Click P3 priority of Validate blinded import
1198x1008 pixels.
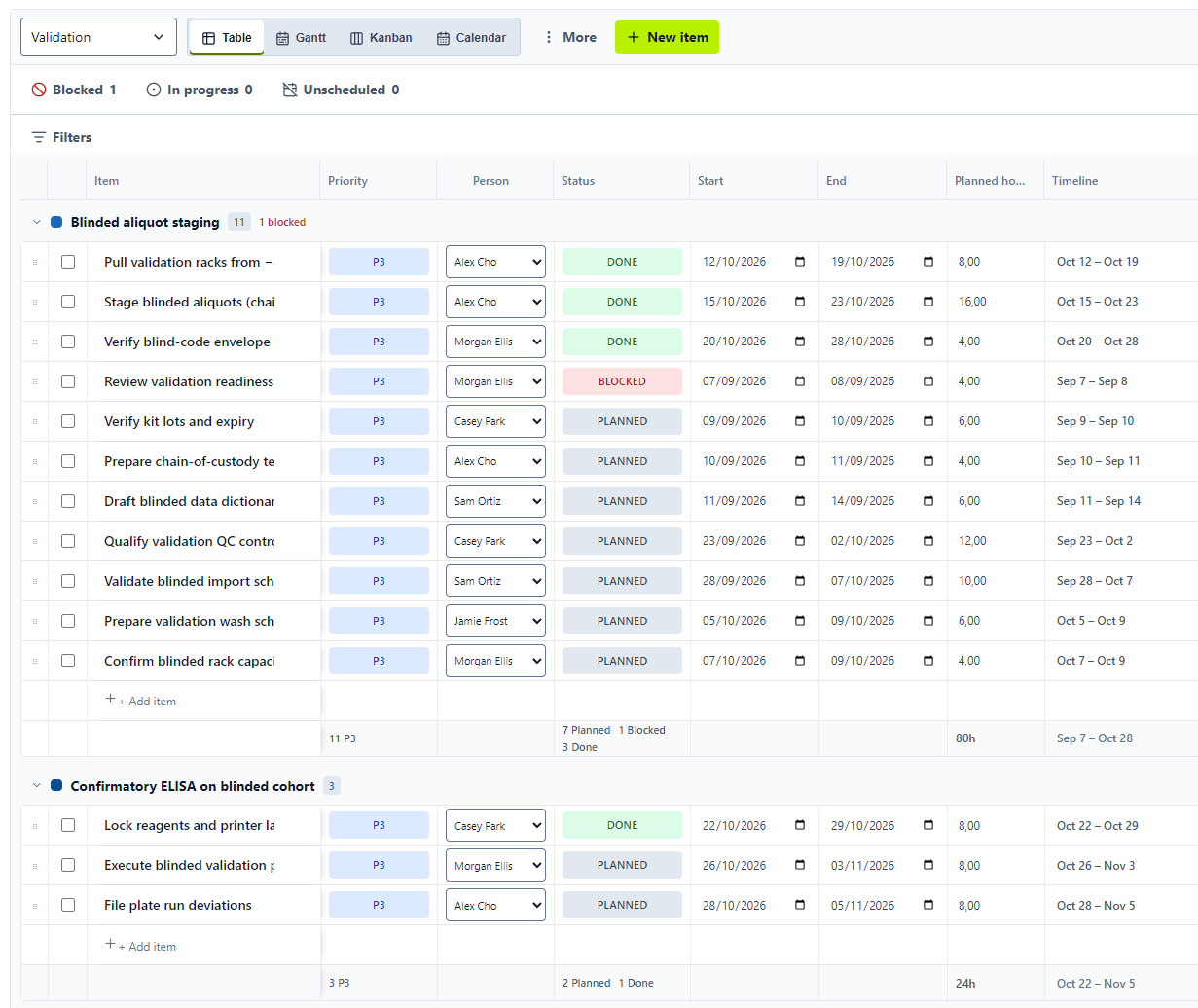tap(379, 581)
